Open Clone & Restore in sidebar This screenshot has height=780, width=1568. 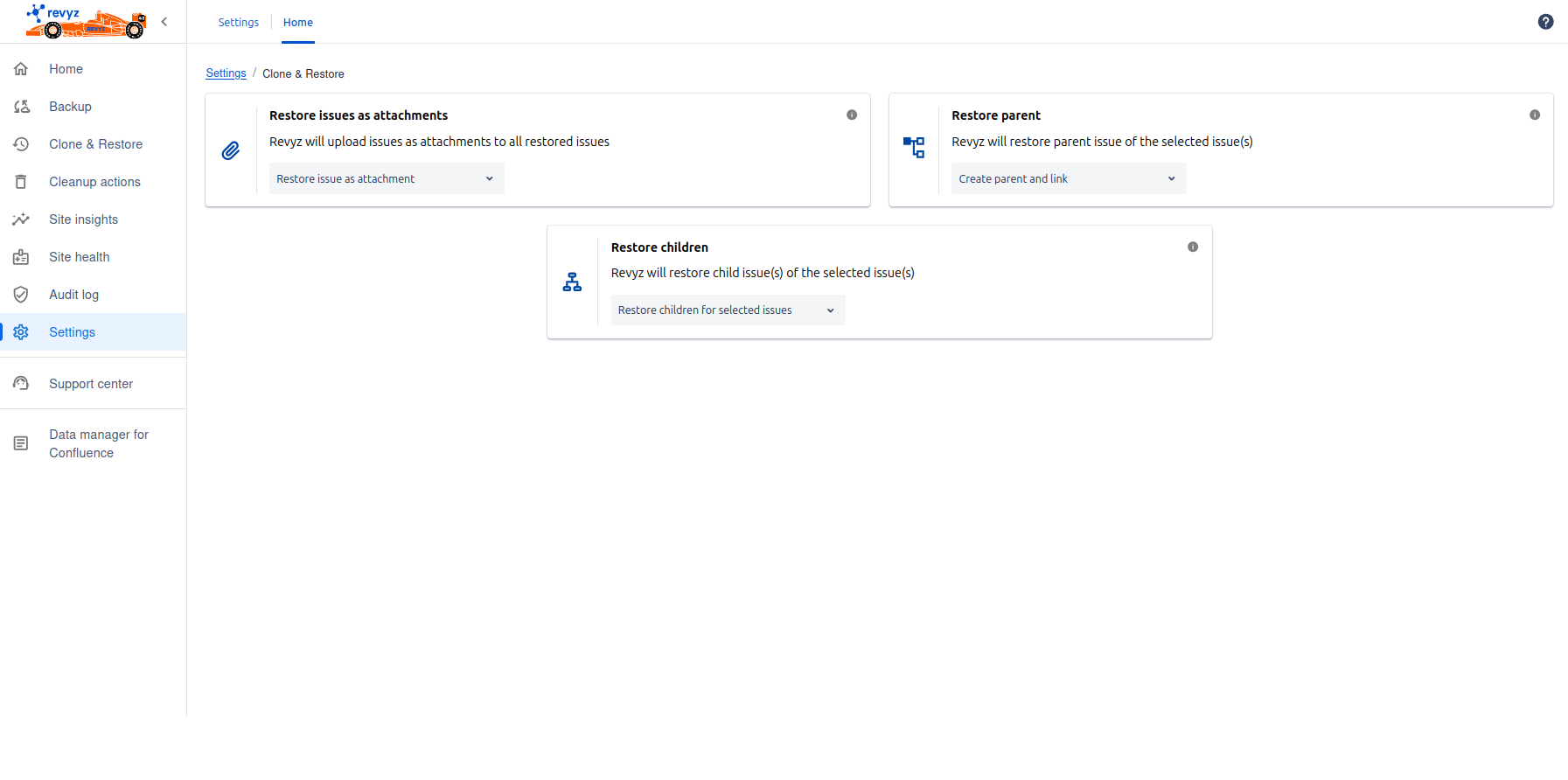95,144
